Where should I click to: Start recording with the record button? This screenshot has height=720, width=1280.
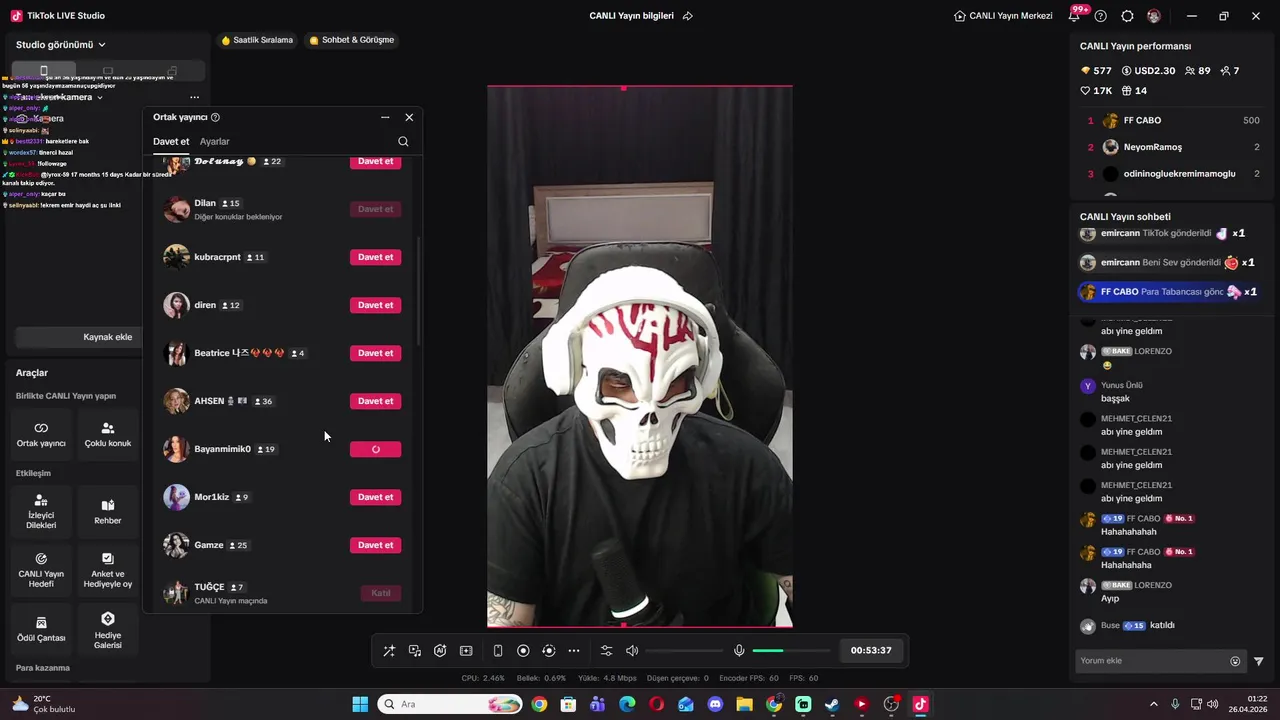(x=523, y=650)
